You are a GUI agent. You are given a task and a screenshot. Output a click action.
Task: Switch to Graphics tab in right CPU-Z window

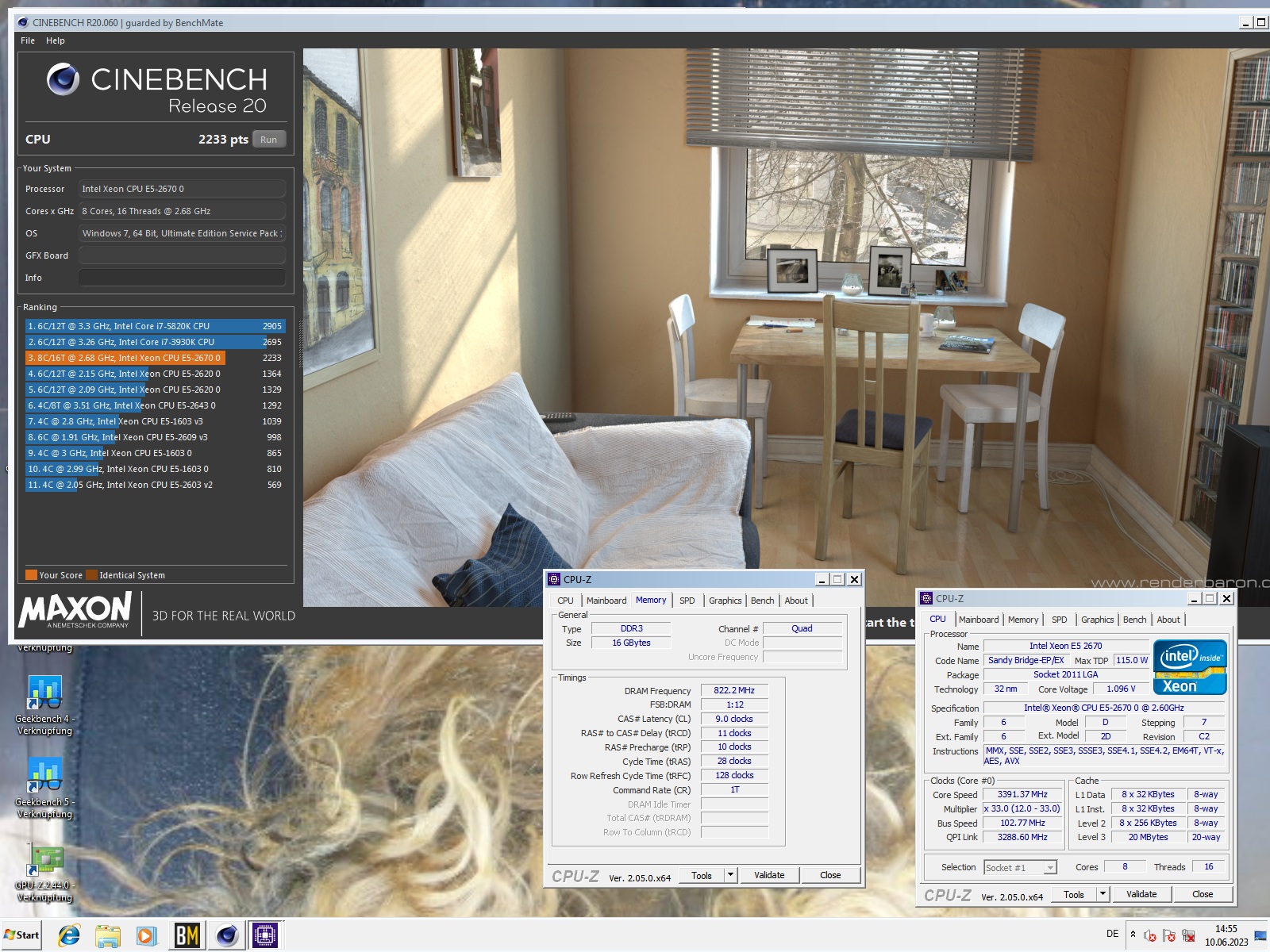[x=1098, y=620]
